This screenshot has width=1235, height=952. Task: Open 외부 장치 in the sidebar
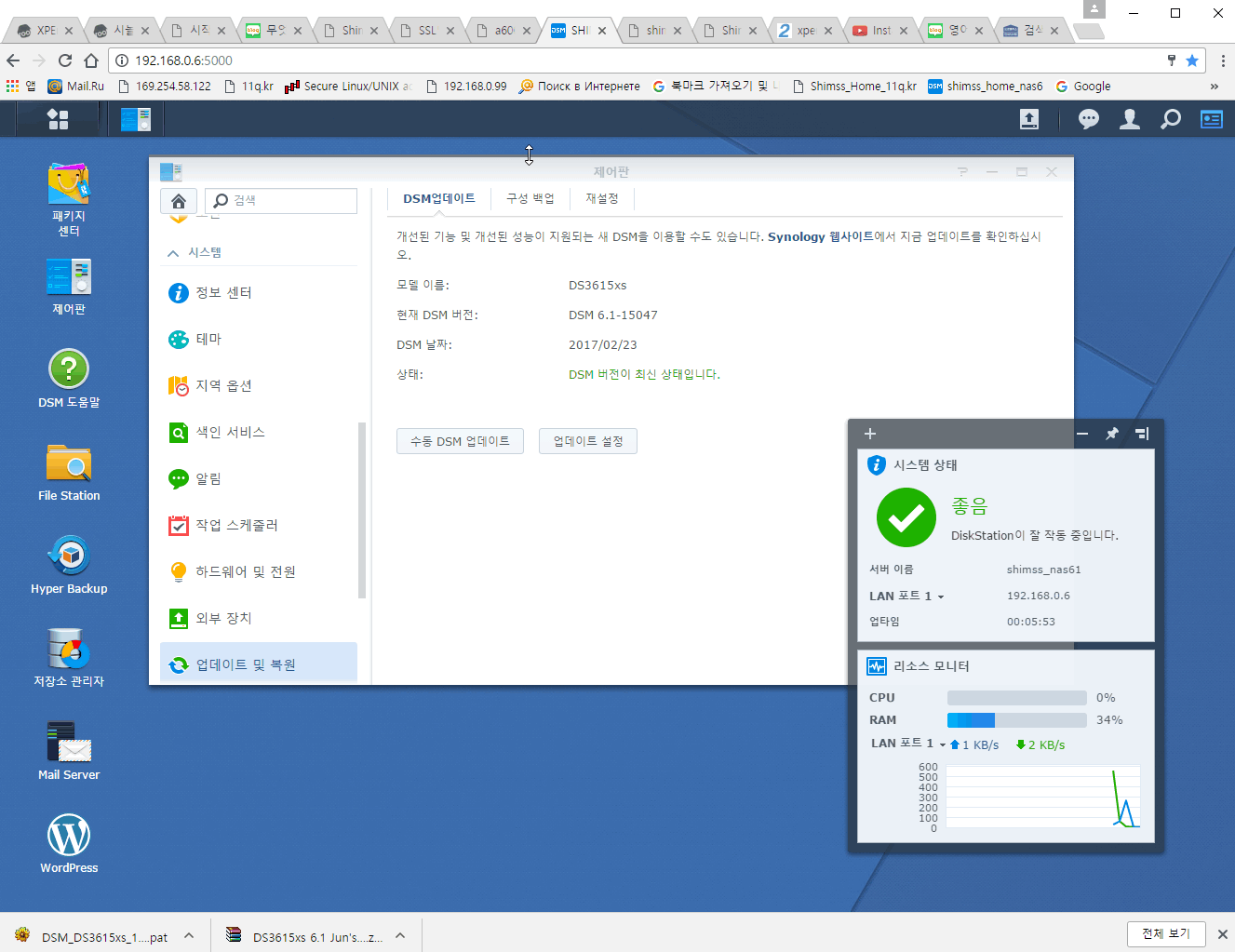pyautogui.click(x=259, y=618)
